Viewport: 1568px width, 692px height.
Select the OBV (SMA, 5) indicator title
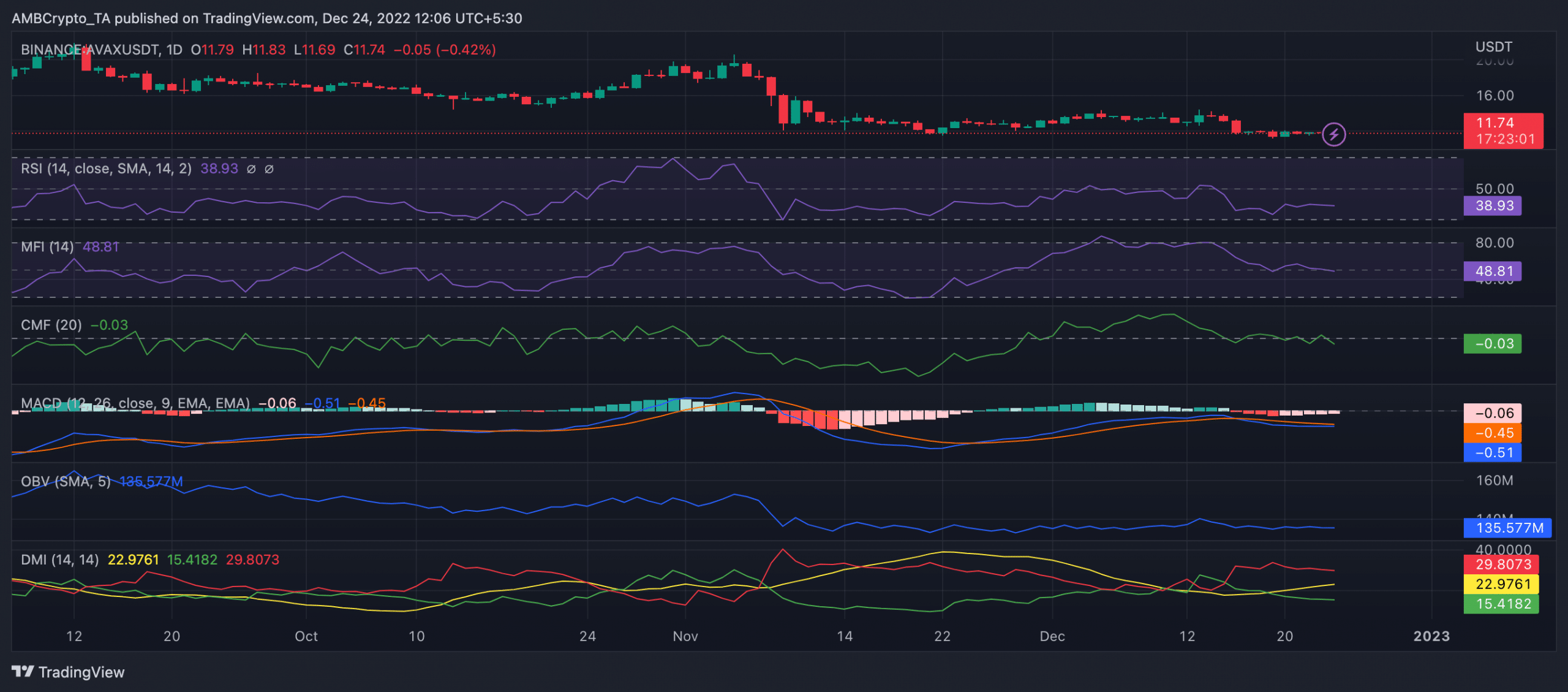66,482
